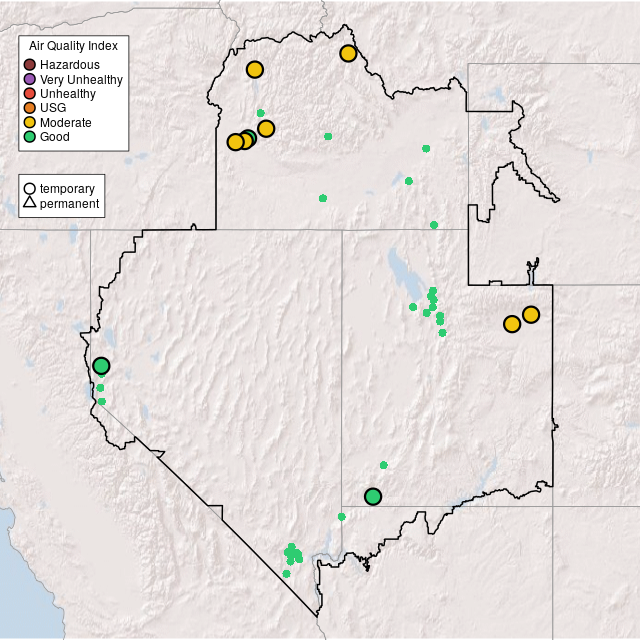The height and width of the screenshot is (640, 640).
Task: Click the red Unhealthy legend swatch
Action: [x=30, y=93]
